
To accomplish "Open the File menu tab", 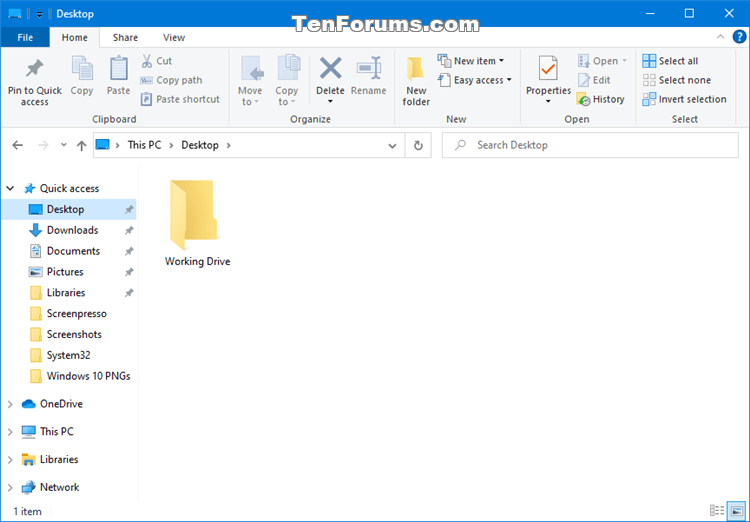I will point(25,37).
